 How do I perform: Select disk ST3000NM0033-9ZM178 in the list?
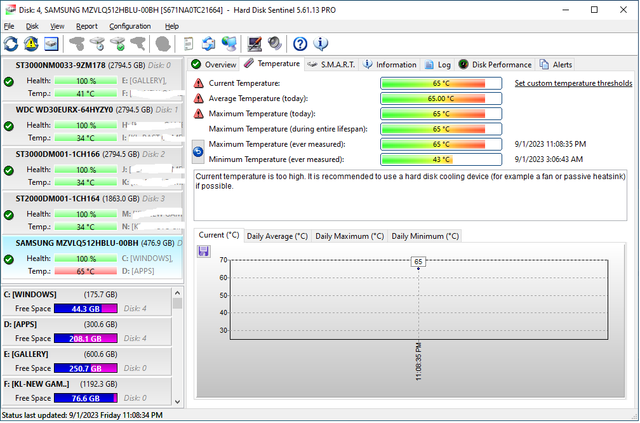point(92,79)
